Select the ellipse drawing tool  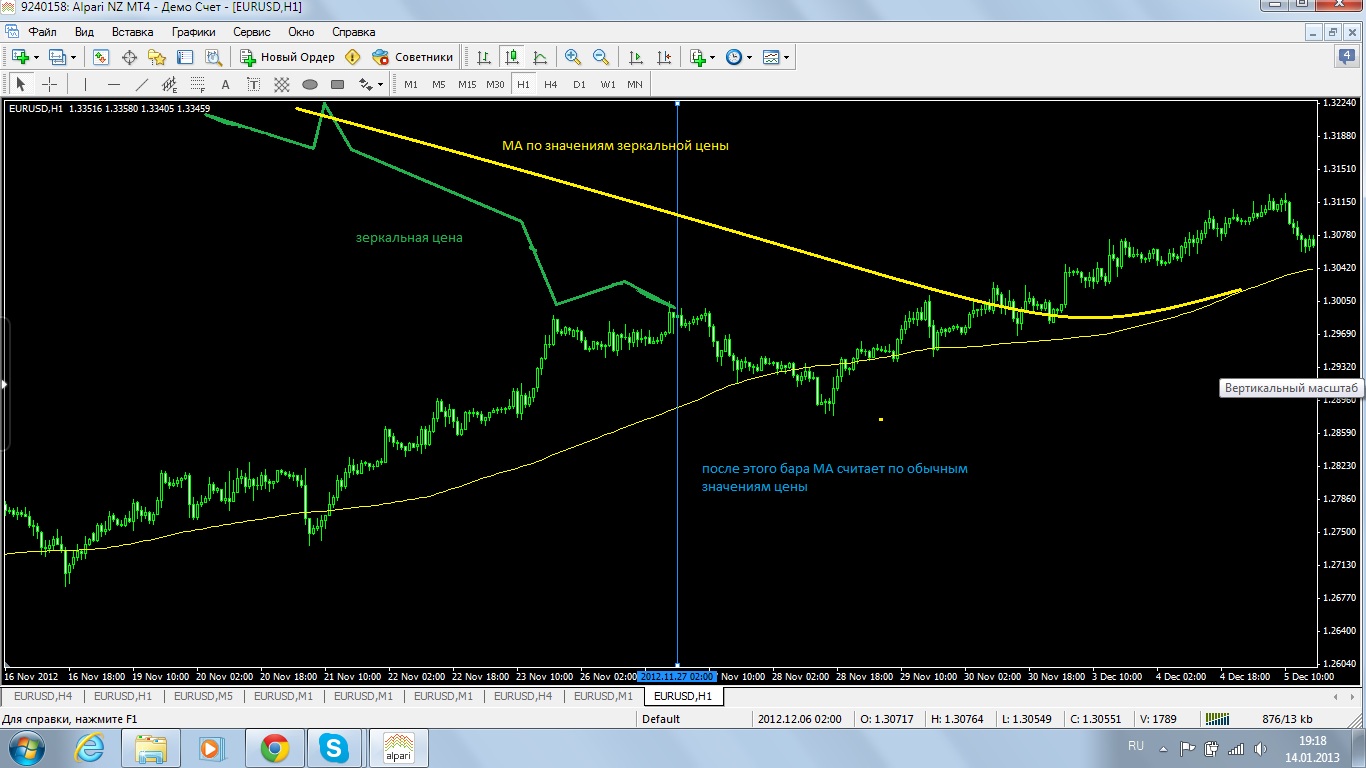point(309,84)
